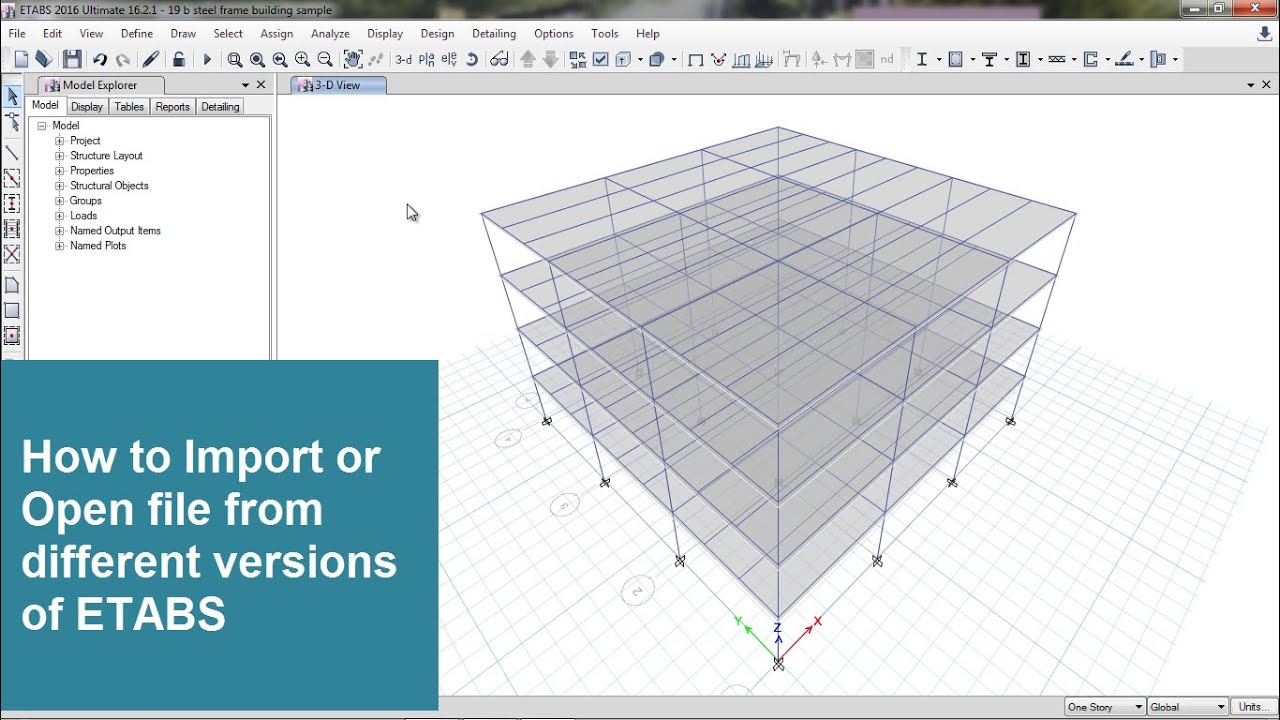Toggle perspective view eyeglasses icon

tap(498, 60)
